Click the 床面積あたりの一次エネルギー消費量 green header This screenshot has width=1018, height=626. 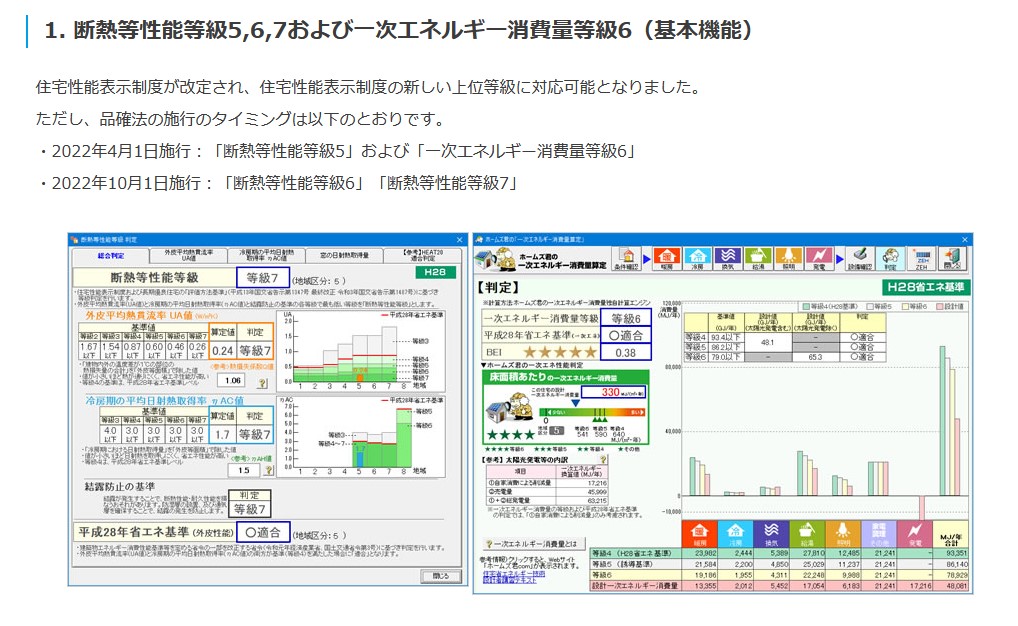[565, 377]
